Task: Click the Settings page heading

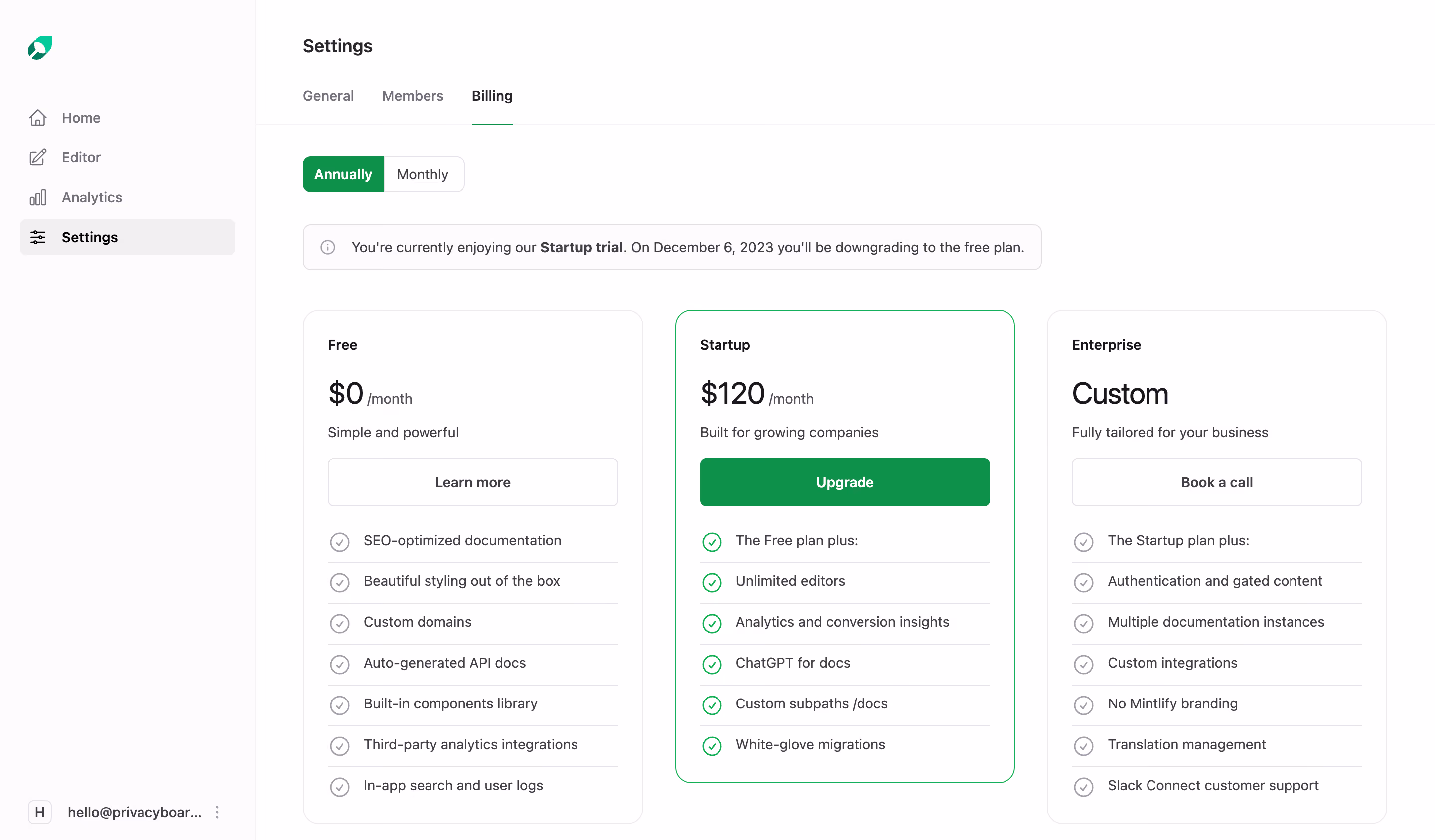Action: point(338,46)
